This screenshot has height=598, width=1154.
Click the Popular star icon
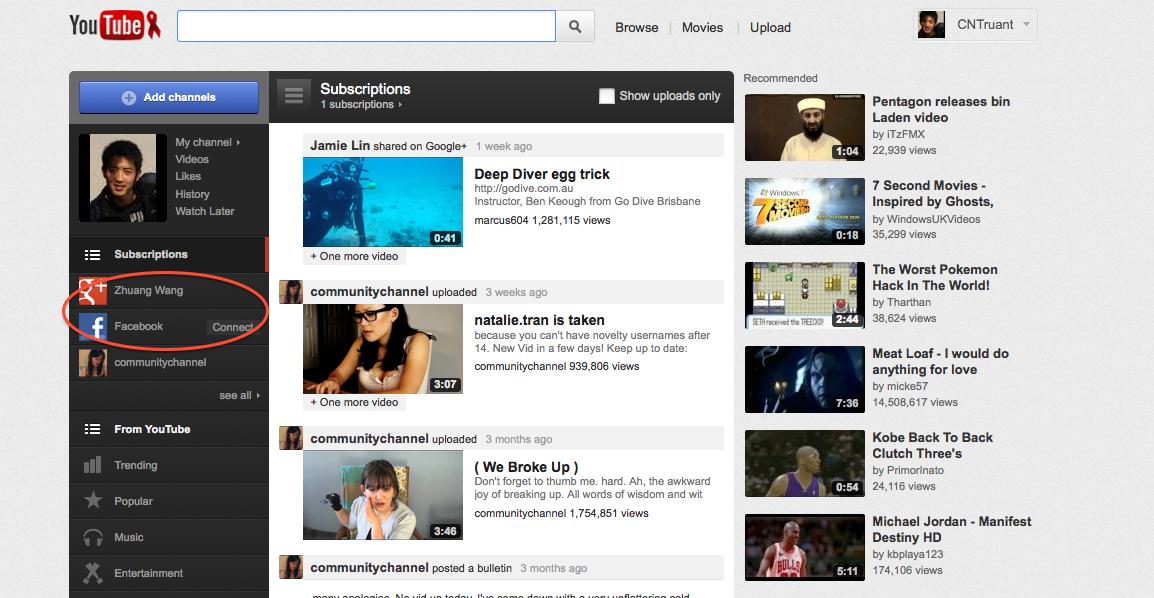point(93,501)
